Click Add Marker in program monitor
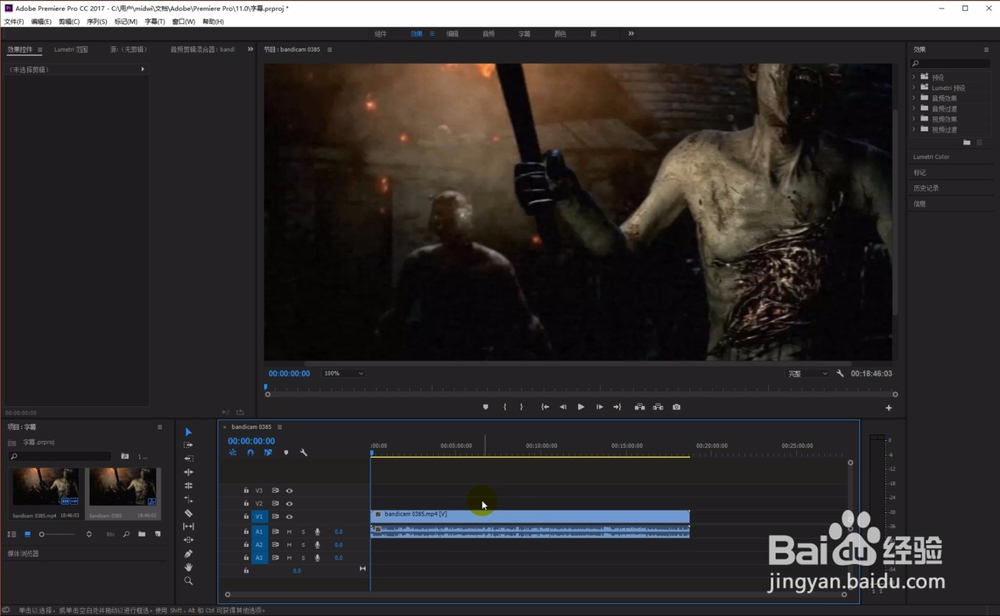 tap(485, 407)
